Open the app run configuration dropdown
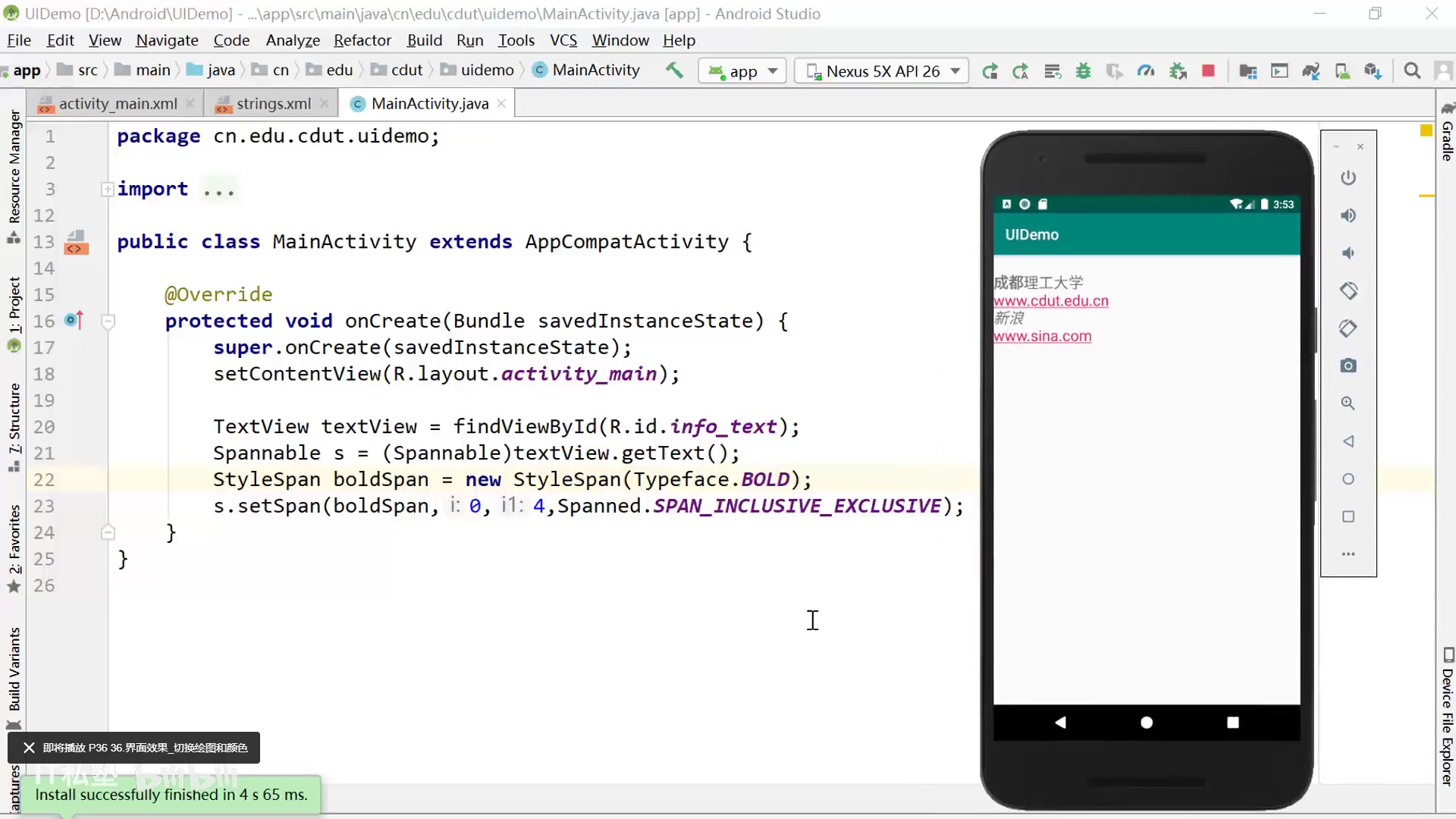1456x819 pixels. pos(742,71)
